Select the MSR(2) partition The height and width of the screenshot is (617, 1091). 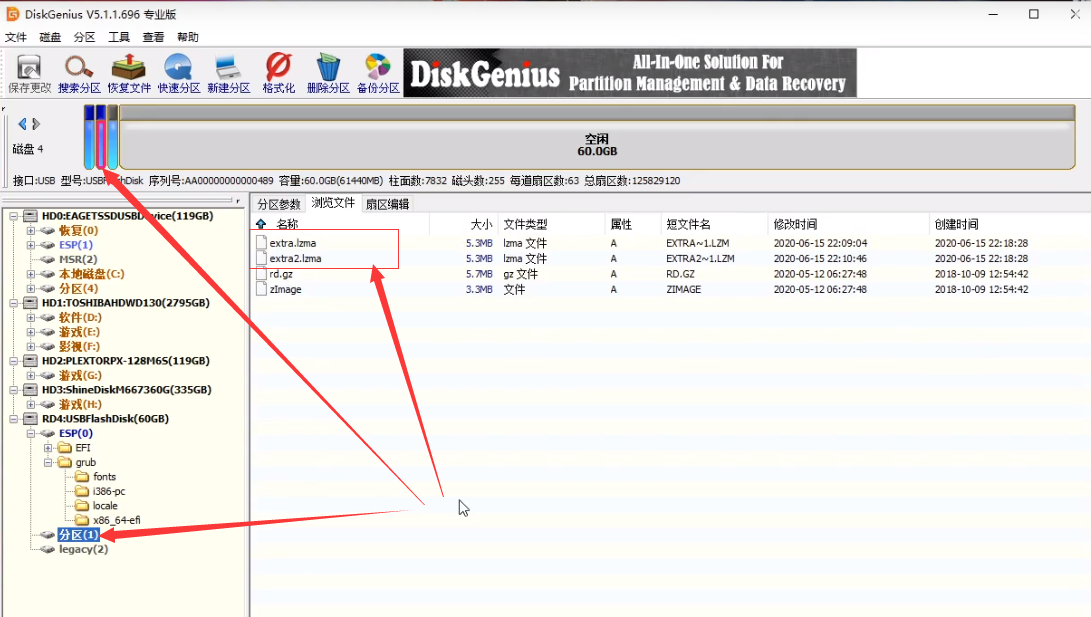pyautogui.click(x=78, y=259)
